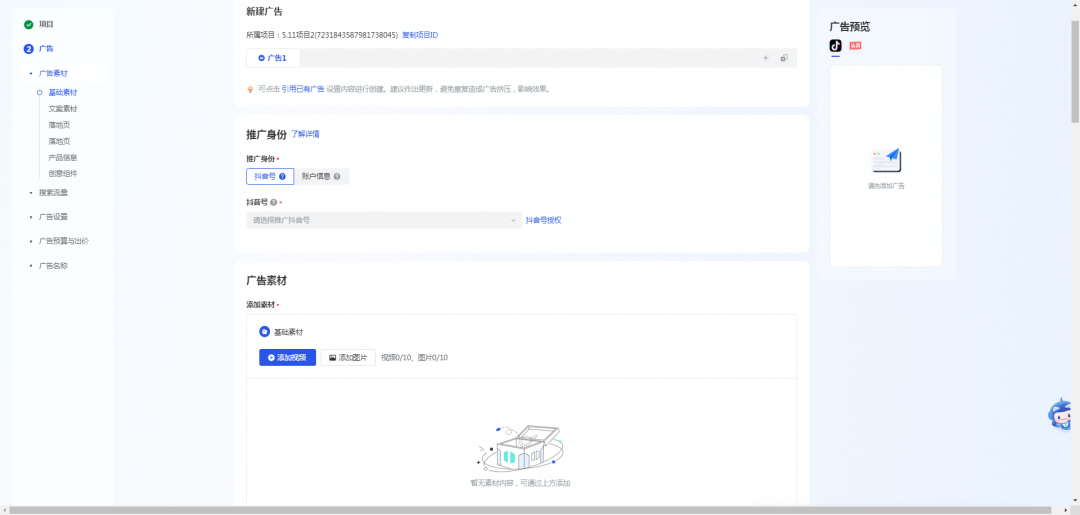
Task: Select the 账户信息 promotion identity option
Action: [x=322, y=176]
